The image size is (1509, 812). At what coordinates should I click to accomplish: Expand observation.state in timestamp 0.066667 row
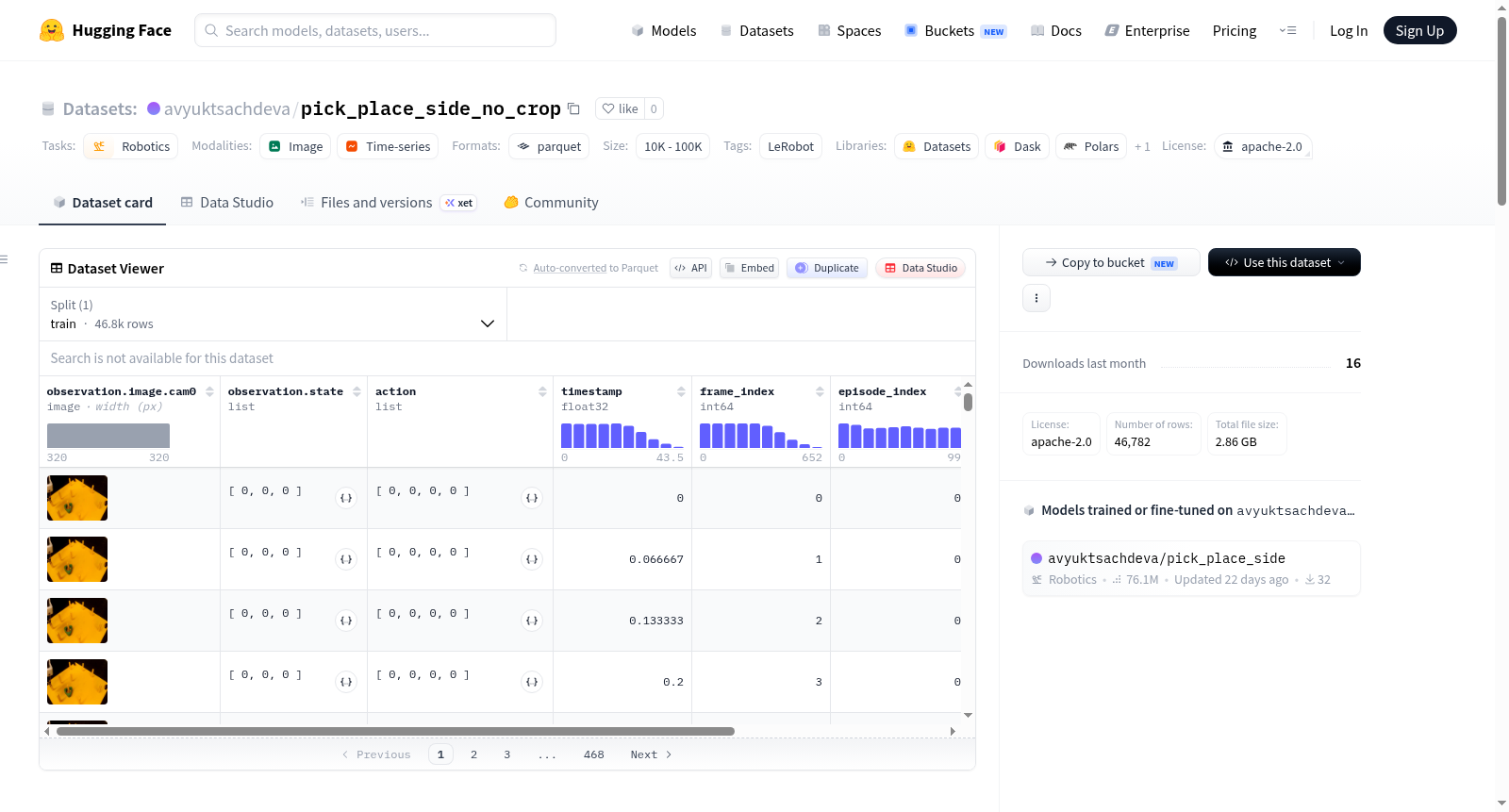pyautogui.click(x=346, y=559)
